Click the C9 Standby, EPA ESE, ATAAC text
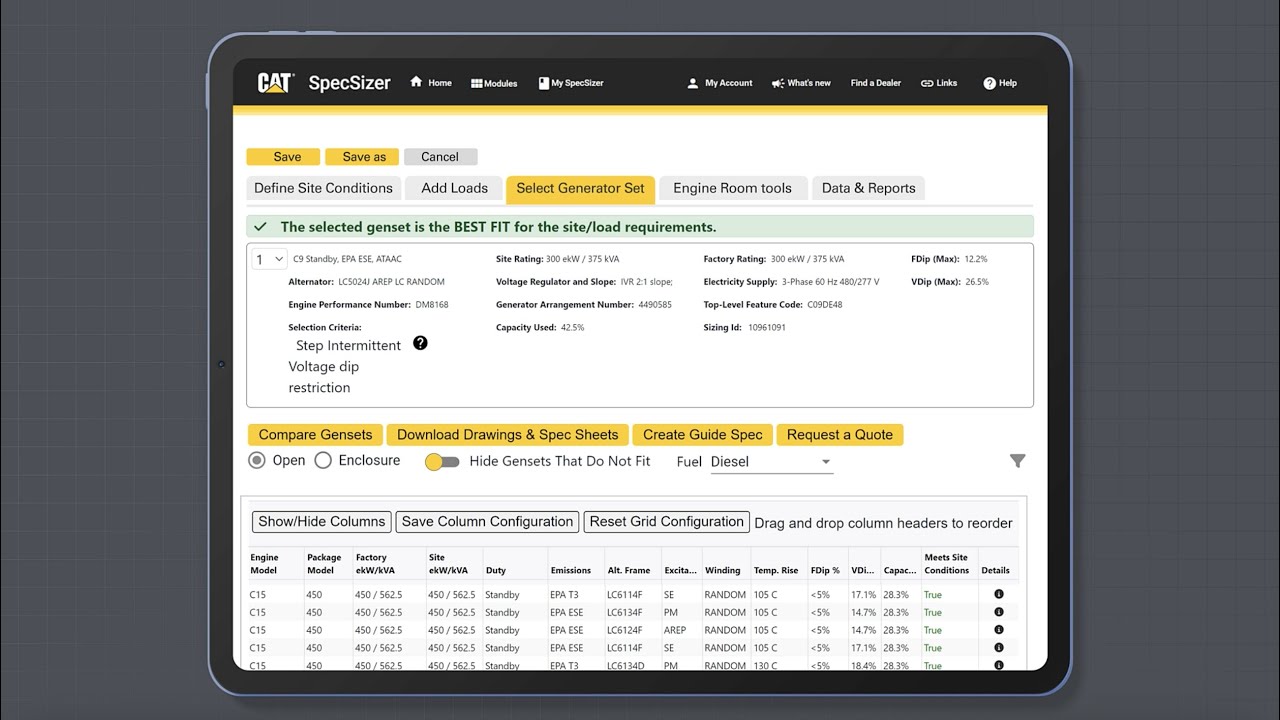1280x720 pixels. (347, 259)
